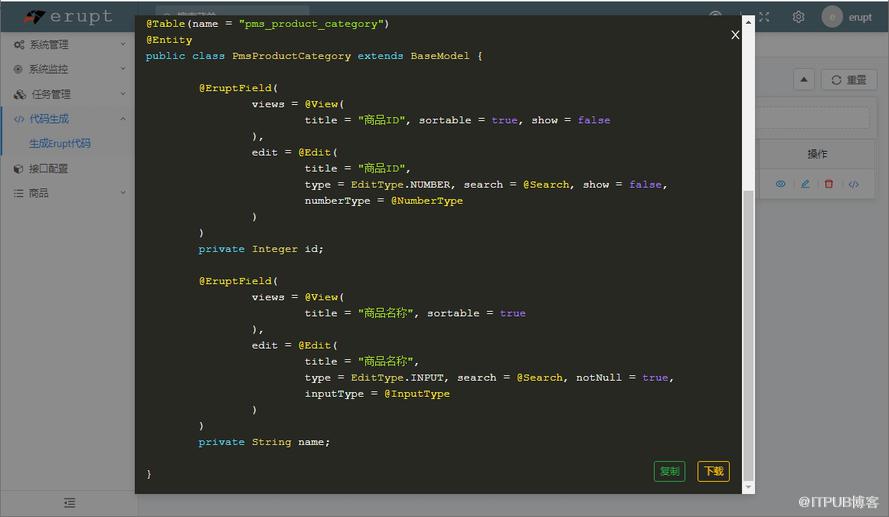The width and height of the screenshot is (889, 517).
Task: Click the 商品 list icon
Action: [18, 193]
